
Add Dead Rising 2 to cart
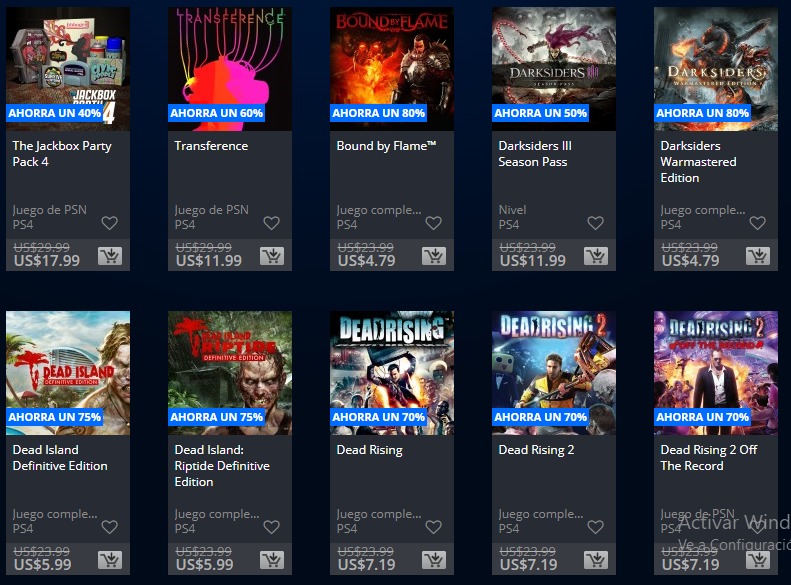pos(596,560)
